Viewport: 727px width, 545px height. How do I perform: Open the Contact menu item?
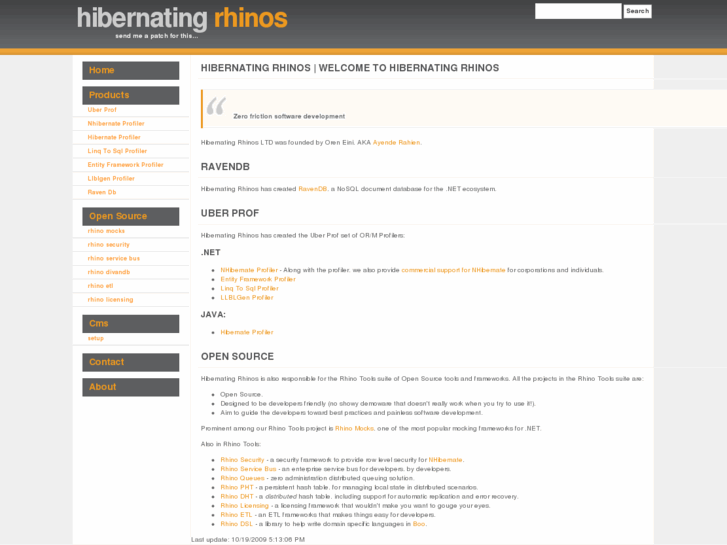(131, 362)
